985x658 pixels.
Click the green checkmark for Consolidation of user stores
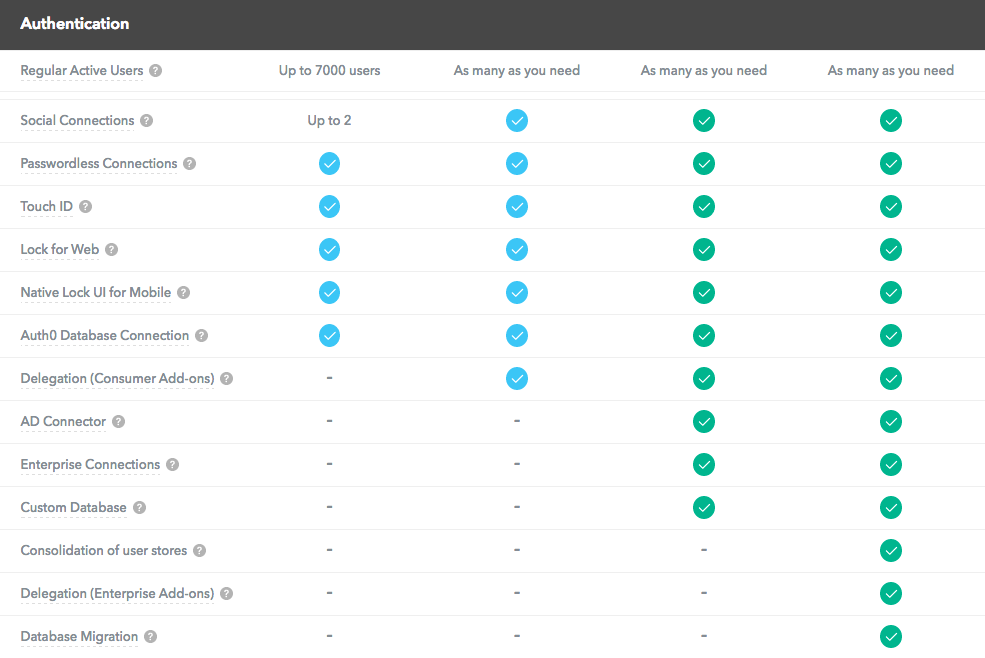coord(891,550)
